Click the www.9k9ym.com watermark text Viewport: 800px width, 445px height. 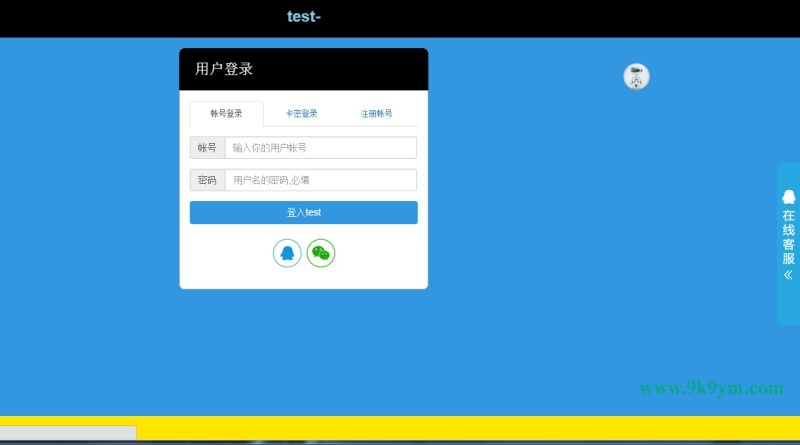point(711,388)
